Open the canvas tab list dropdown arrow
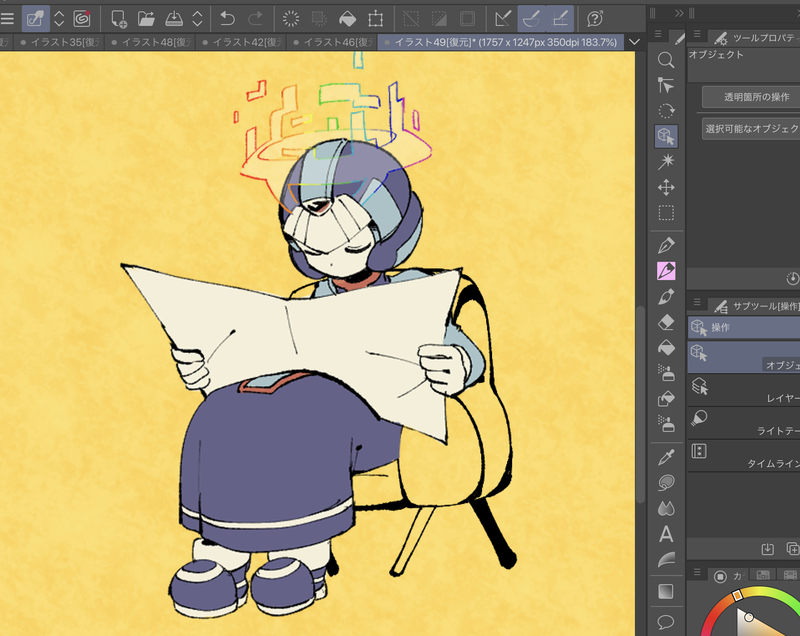The width and height of the screenshot is (800, 636). pyautogui.click(x=634, y=42)
